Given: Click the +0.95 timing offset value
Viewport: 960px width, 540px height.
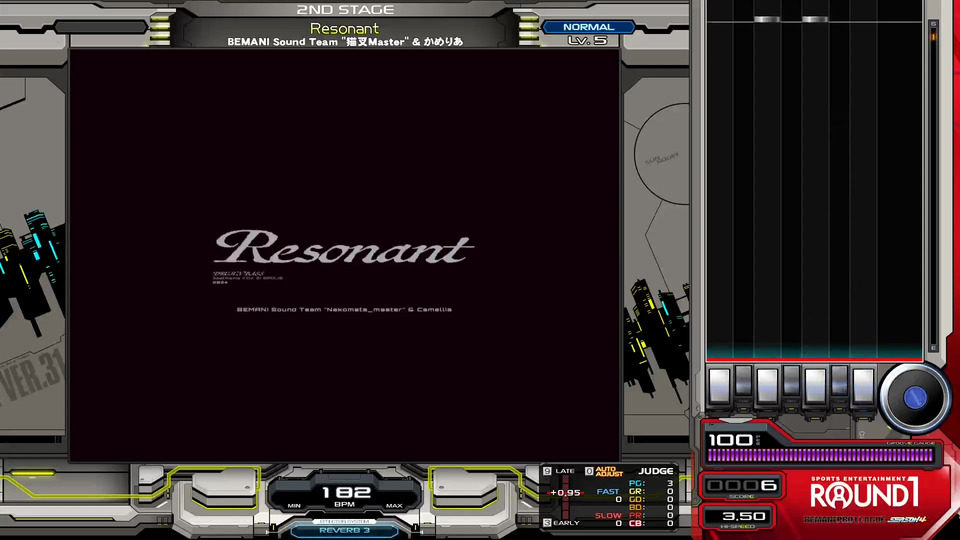Looking at the screenshot, I should [x=565, y=492].
